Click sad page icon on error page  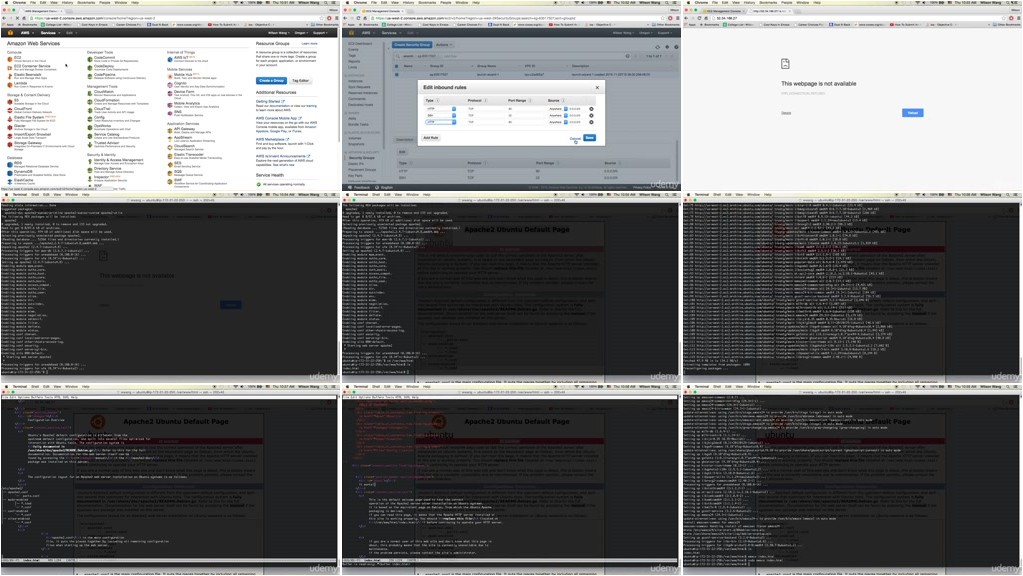click(x=786, y=63)
